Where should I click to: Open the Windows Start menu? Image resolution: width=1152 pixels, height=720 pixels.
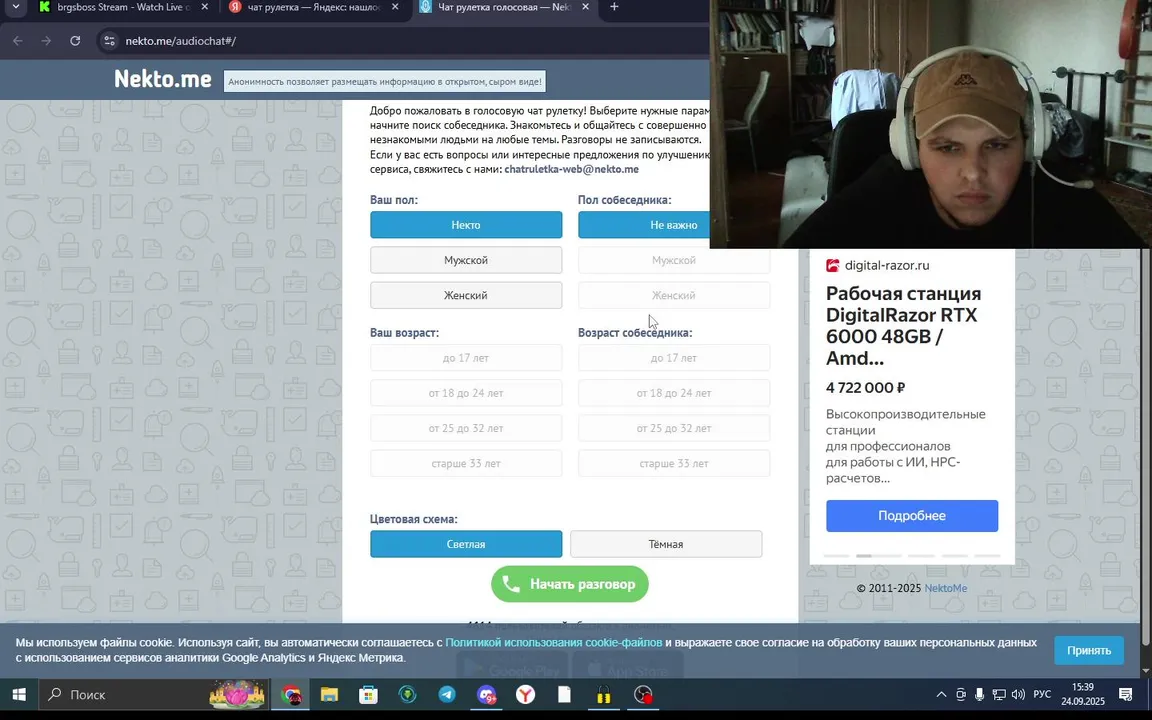point(19,694)
